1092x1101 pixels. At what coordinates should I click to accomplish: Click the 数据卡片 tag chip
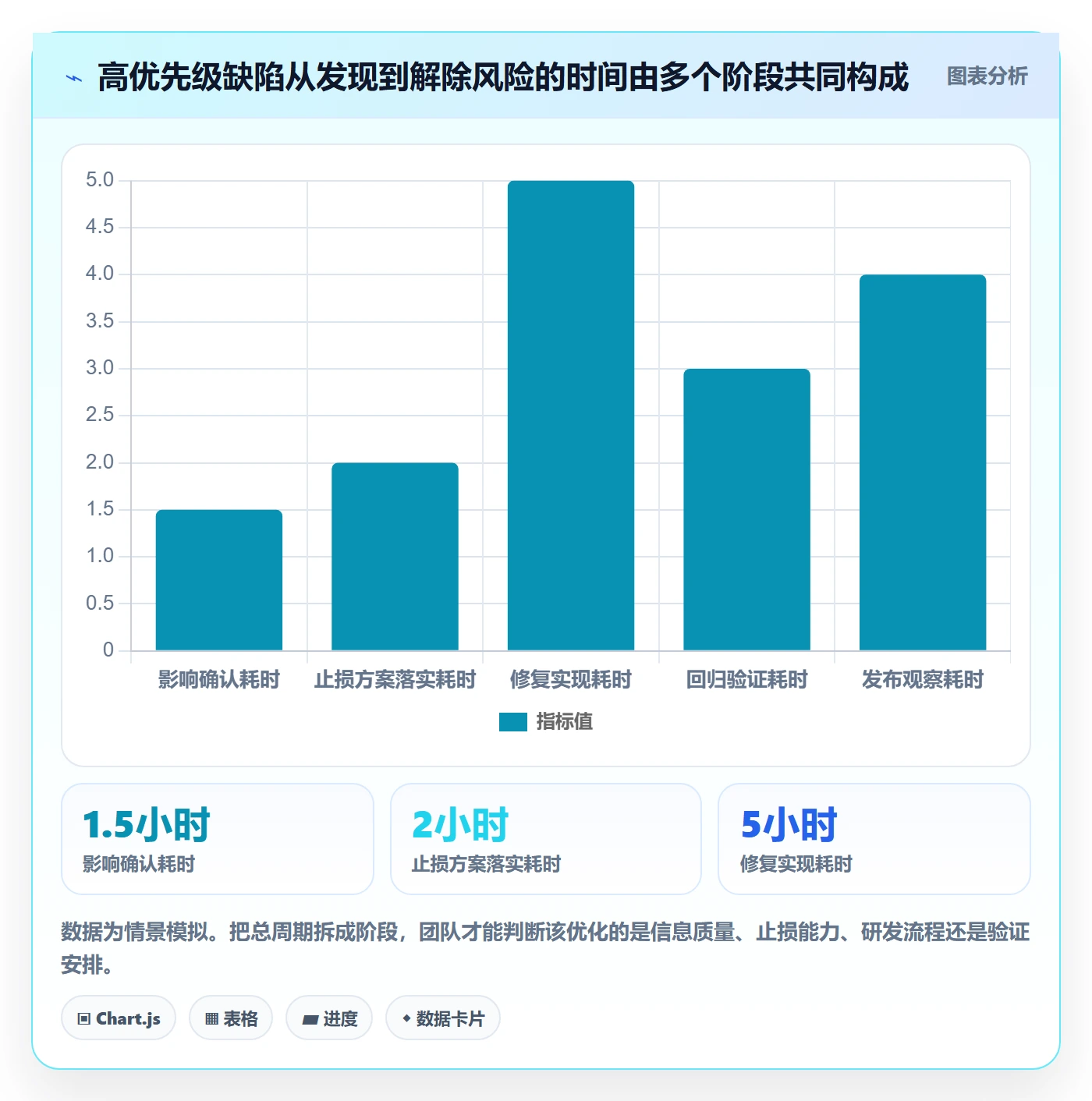pos(443,1018)
